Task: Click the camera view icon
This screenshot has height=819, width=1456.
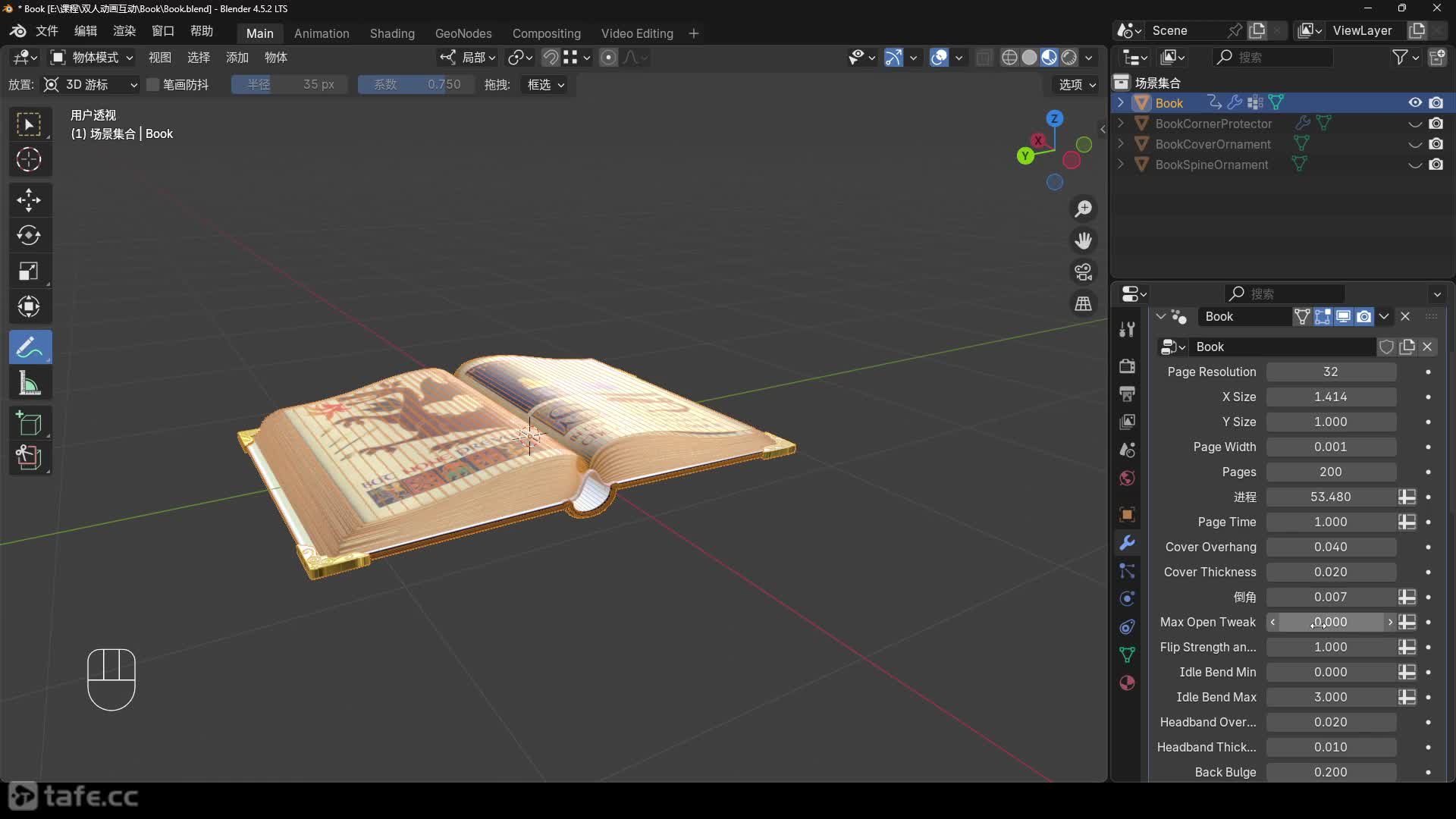Action: [x=1084, y=272]
